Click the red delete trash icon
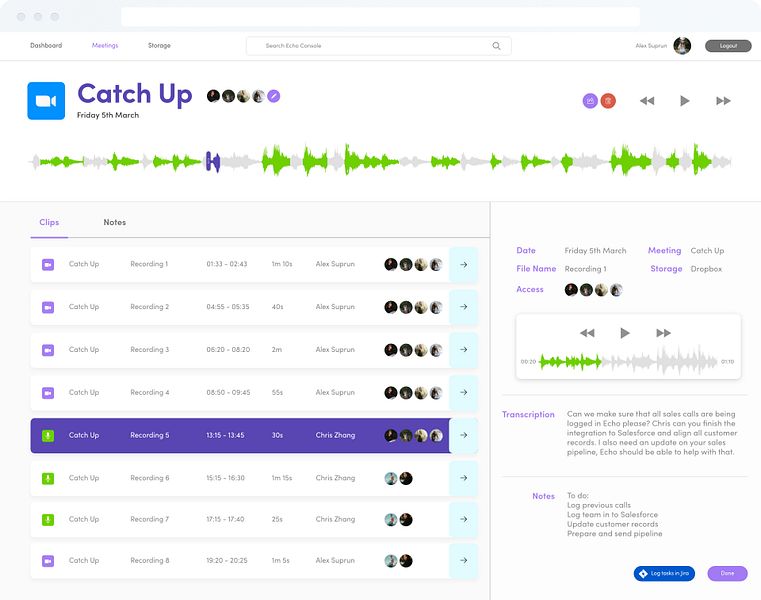Screen dimensions: 761x600 (608, 100)
